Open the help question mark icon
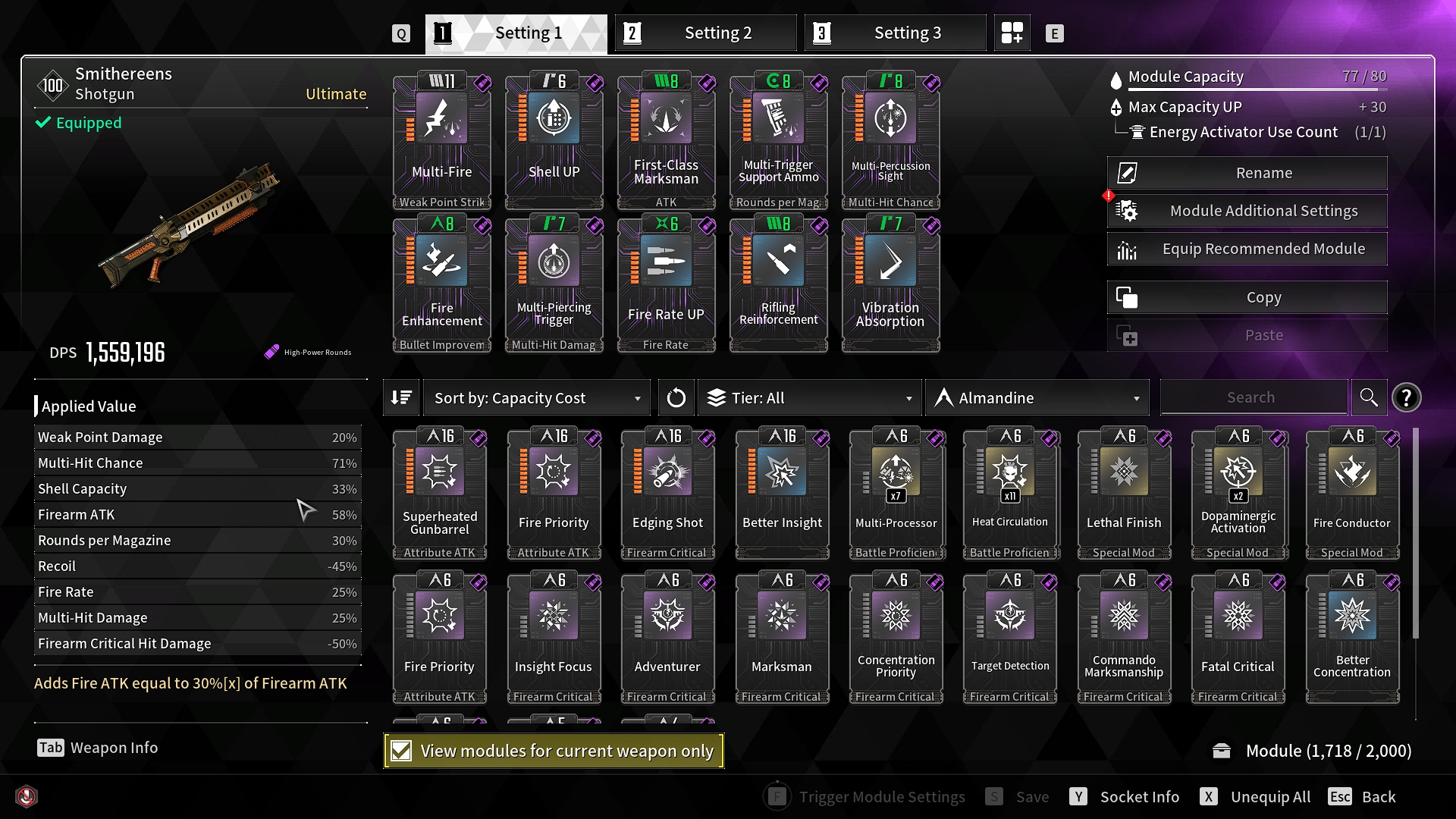The image size is (1456, 819). click(x=1406, y=397)
